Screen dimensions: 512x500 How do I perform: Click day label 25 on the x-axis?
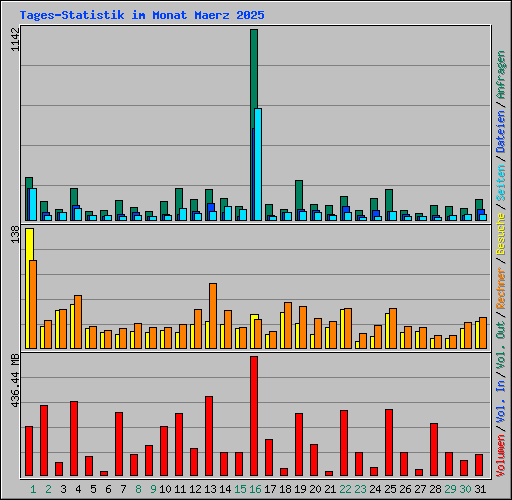tap(390, 489)
